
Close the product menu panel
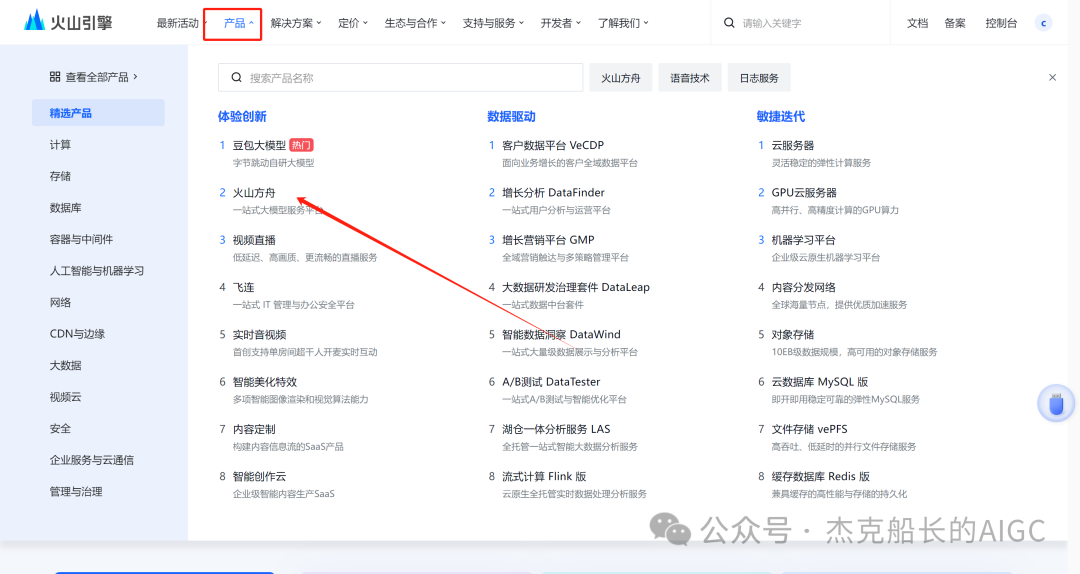(1052, 77)
